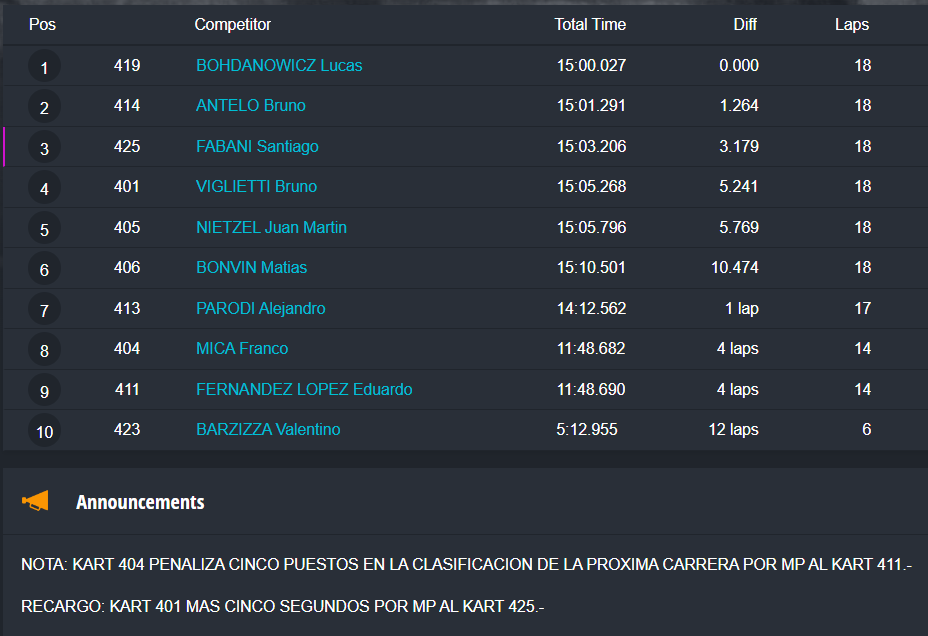Viewport: 928px width, 636px height.
Task: Click the position 3 circle badge
Action: point(44,149)
